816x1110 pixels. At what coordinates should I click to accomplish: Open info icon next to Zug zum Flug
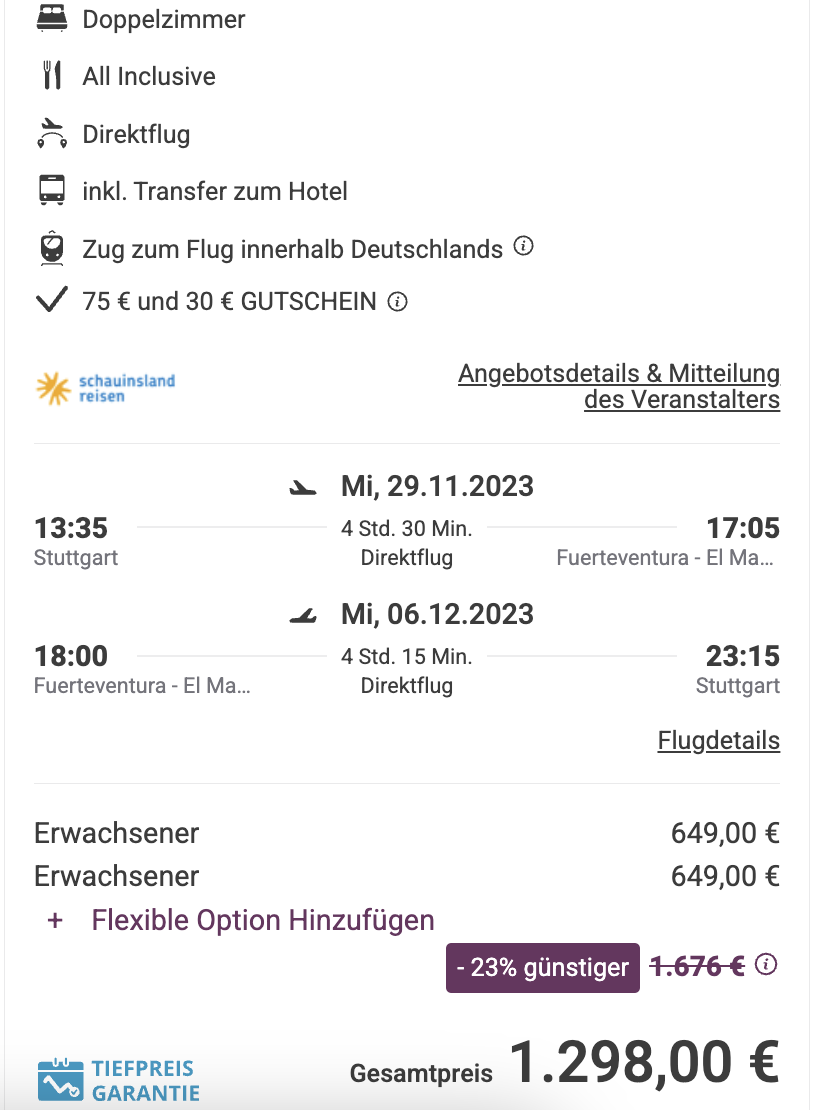click(523, 246)
